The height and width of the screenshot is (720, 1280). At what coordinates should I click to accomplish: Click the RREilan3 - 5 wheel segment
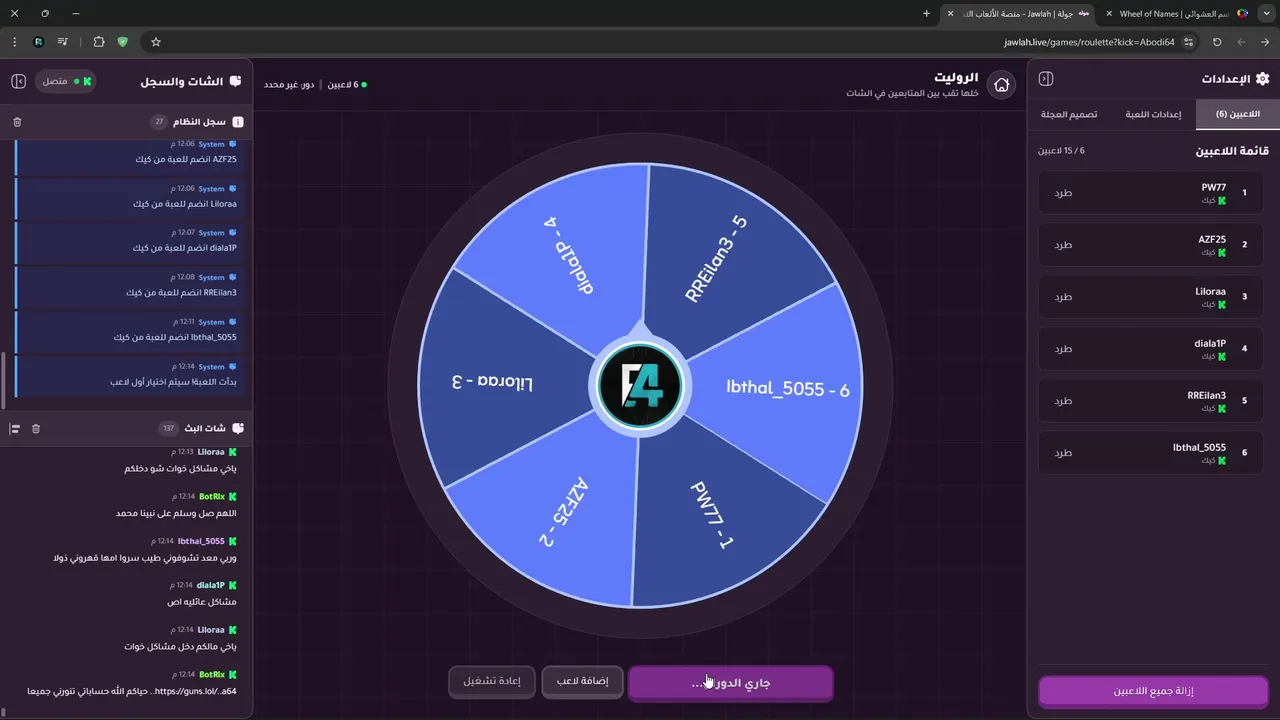pyautogui.click(x=715, y=258)
